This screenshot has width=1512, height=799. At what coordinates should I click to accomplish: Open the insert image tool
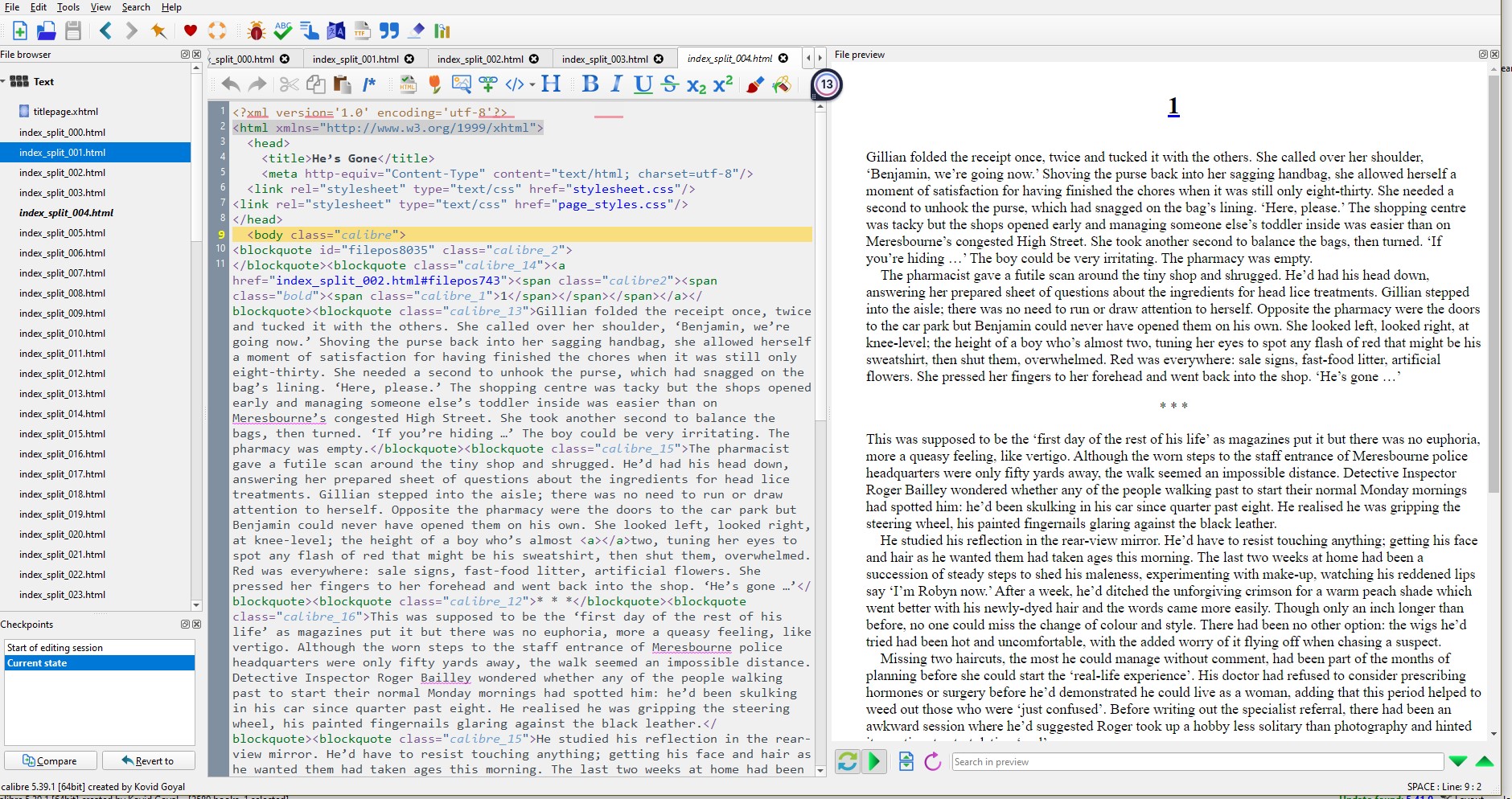click(x=462, y=84)
